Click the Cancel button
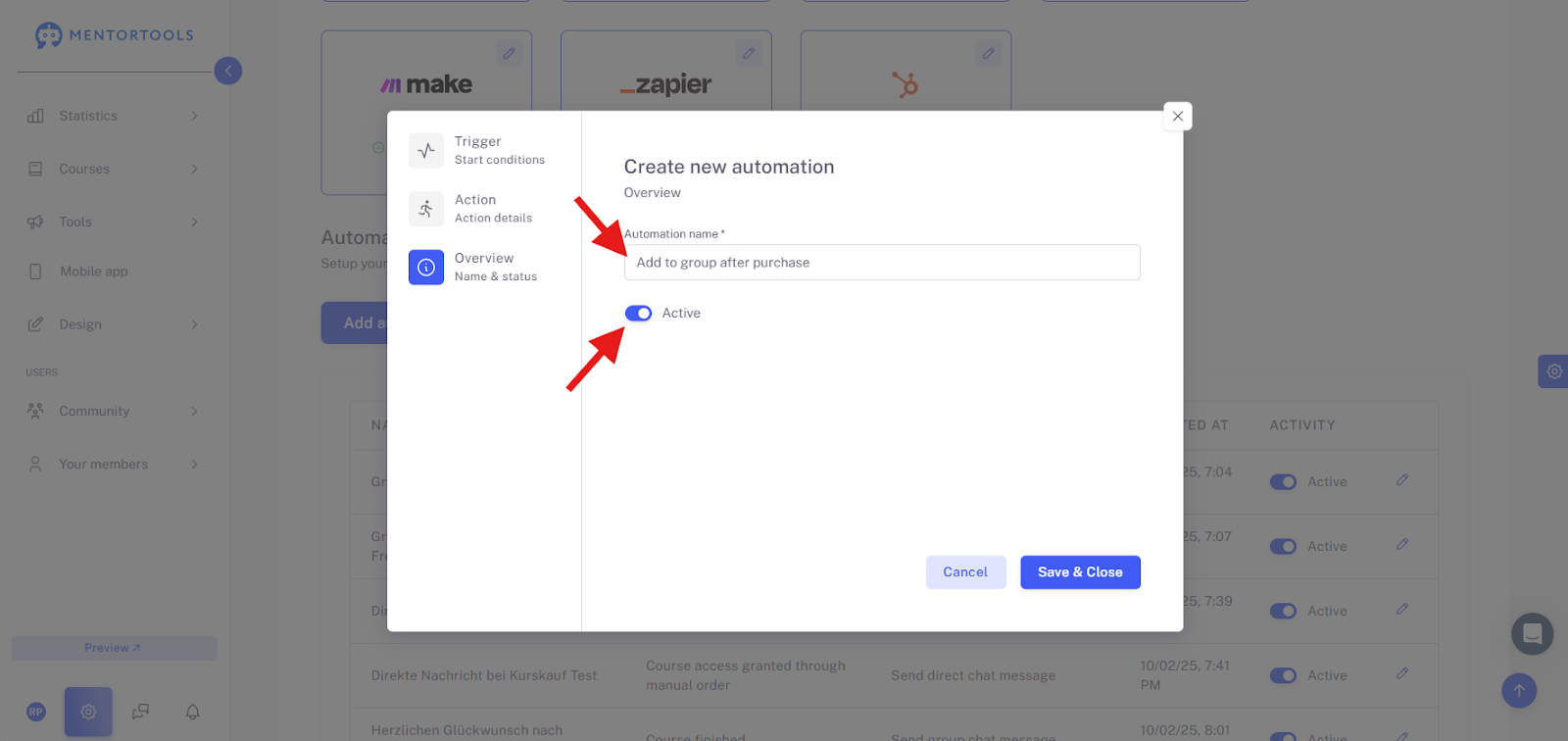This screenshot has width=1568, height=741. tap(965, 572)
